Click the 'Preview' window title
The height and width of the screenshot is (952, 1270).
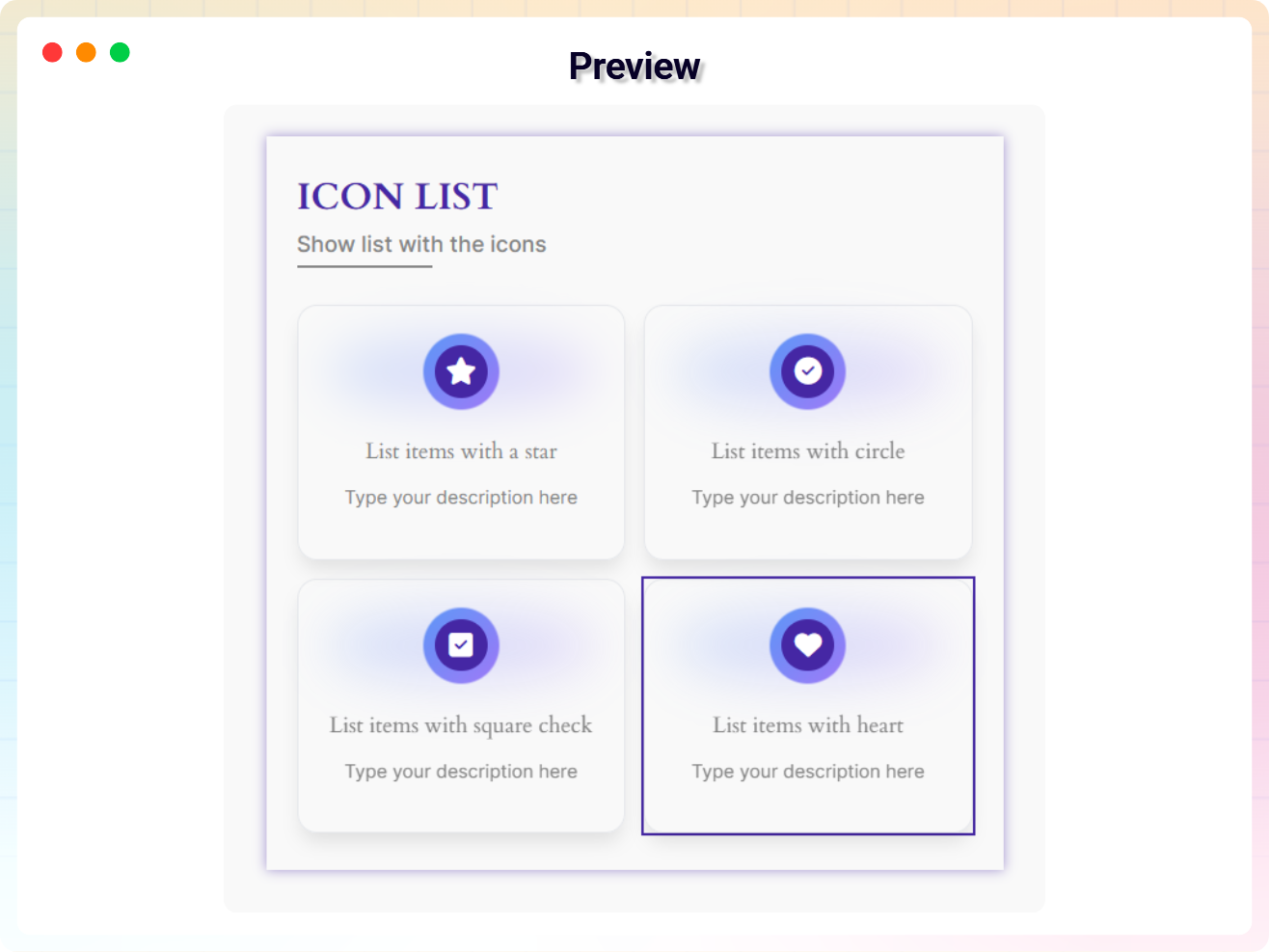click(635, 67)
